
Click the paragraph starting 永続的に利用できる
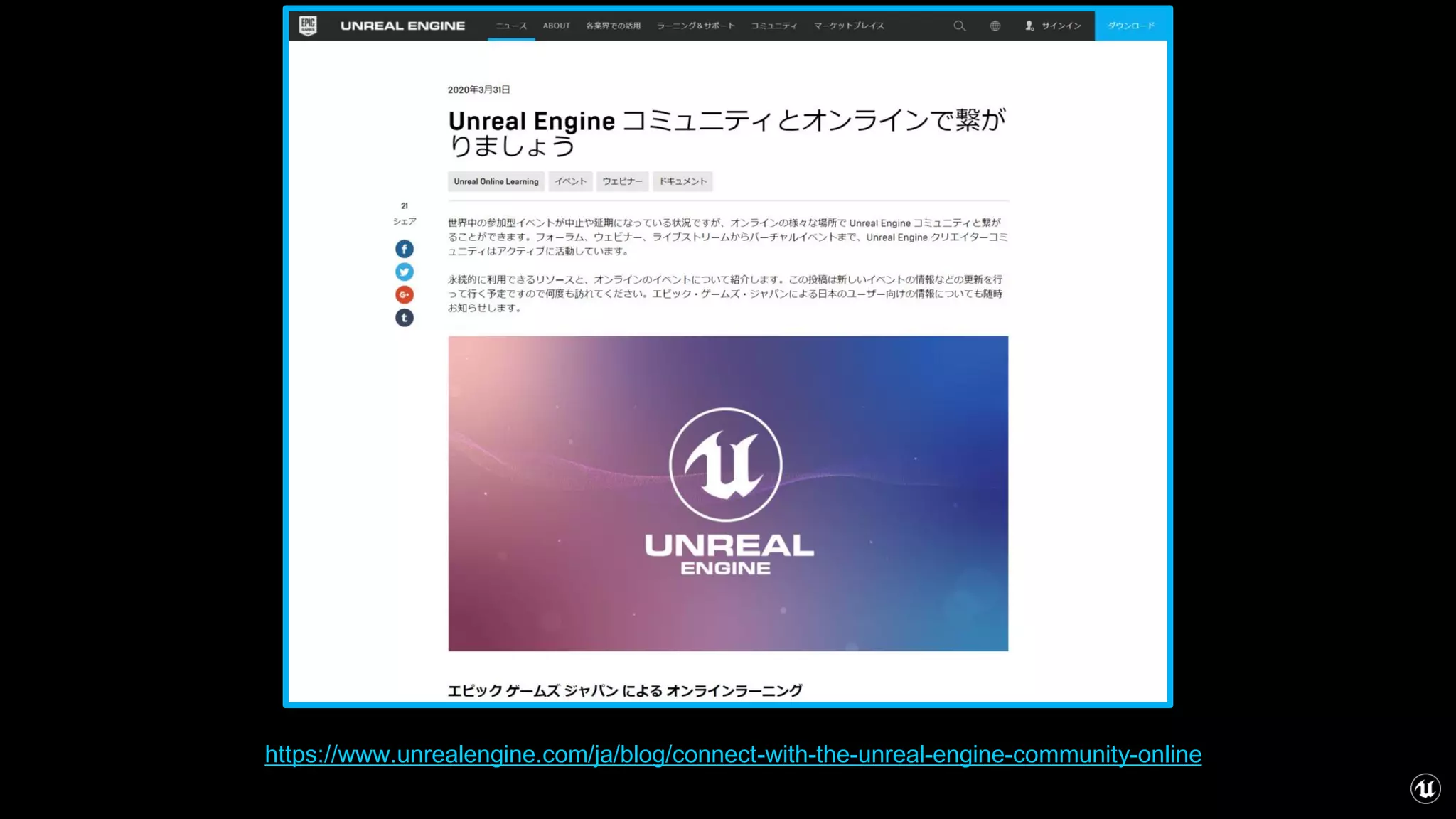pyautogui.click(x=725, y=294)
